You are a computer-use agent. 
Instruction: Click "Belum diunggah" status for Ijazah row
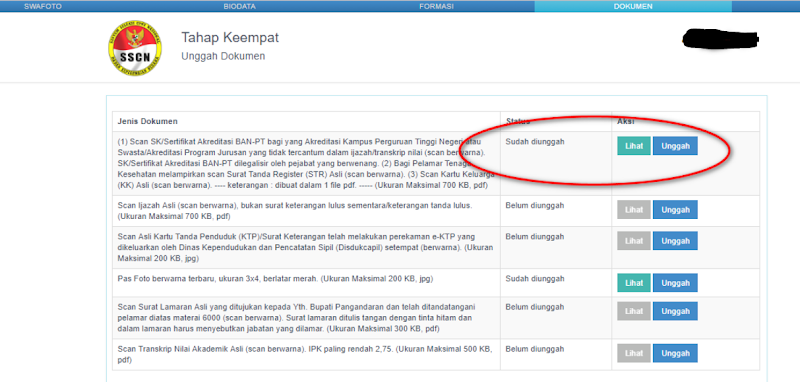[535, 206]
